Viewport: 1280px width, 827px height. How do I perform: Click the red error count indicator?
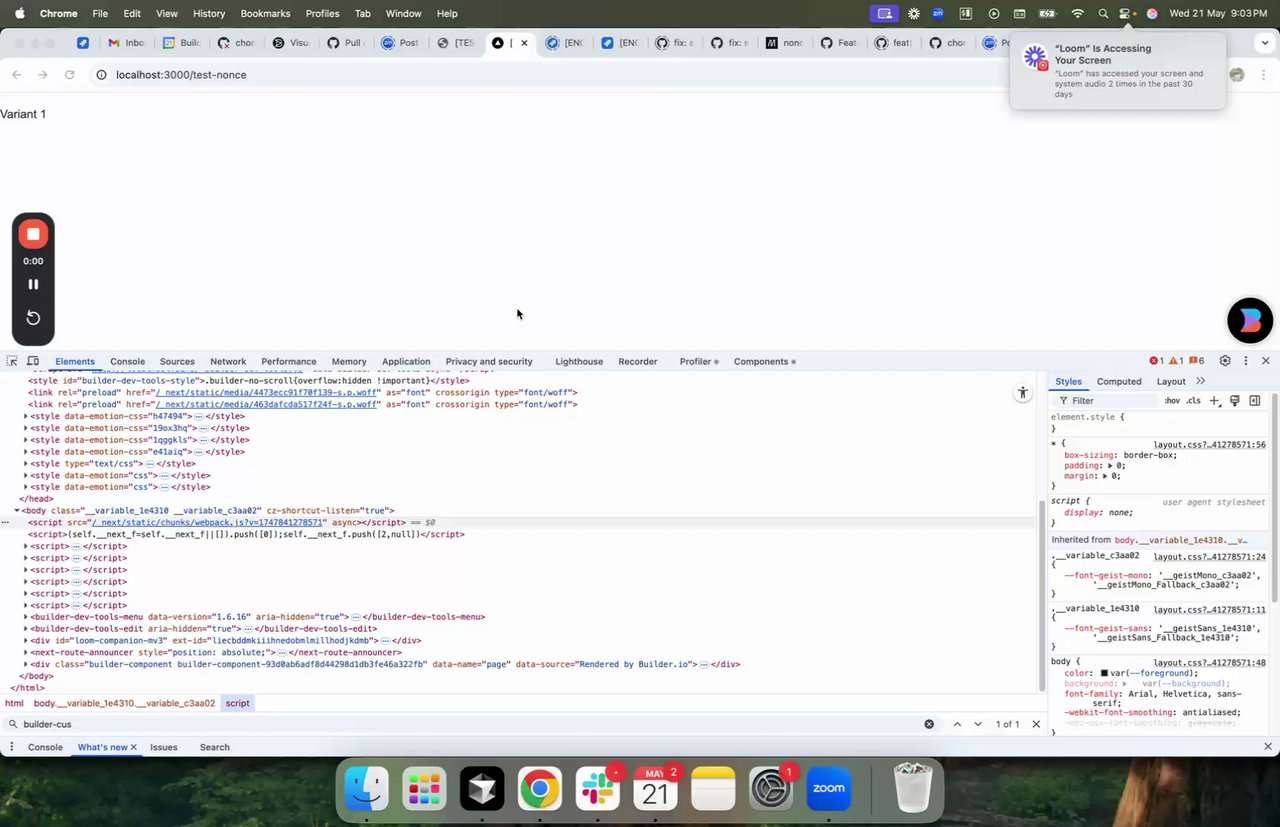(x=1156, y=361)
